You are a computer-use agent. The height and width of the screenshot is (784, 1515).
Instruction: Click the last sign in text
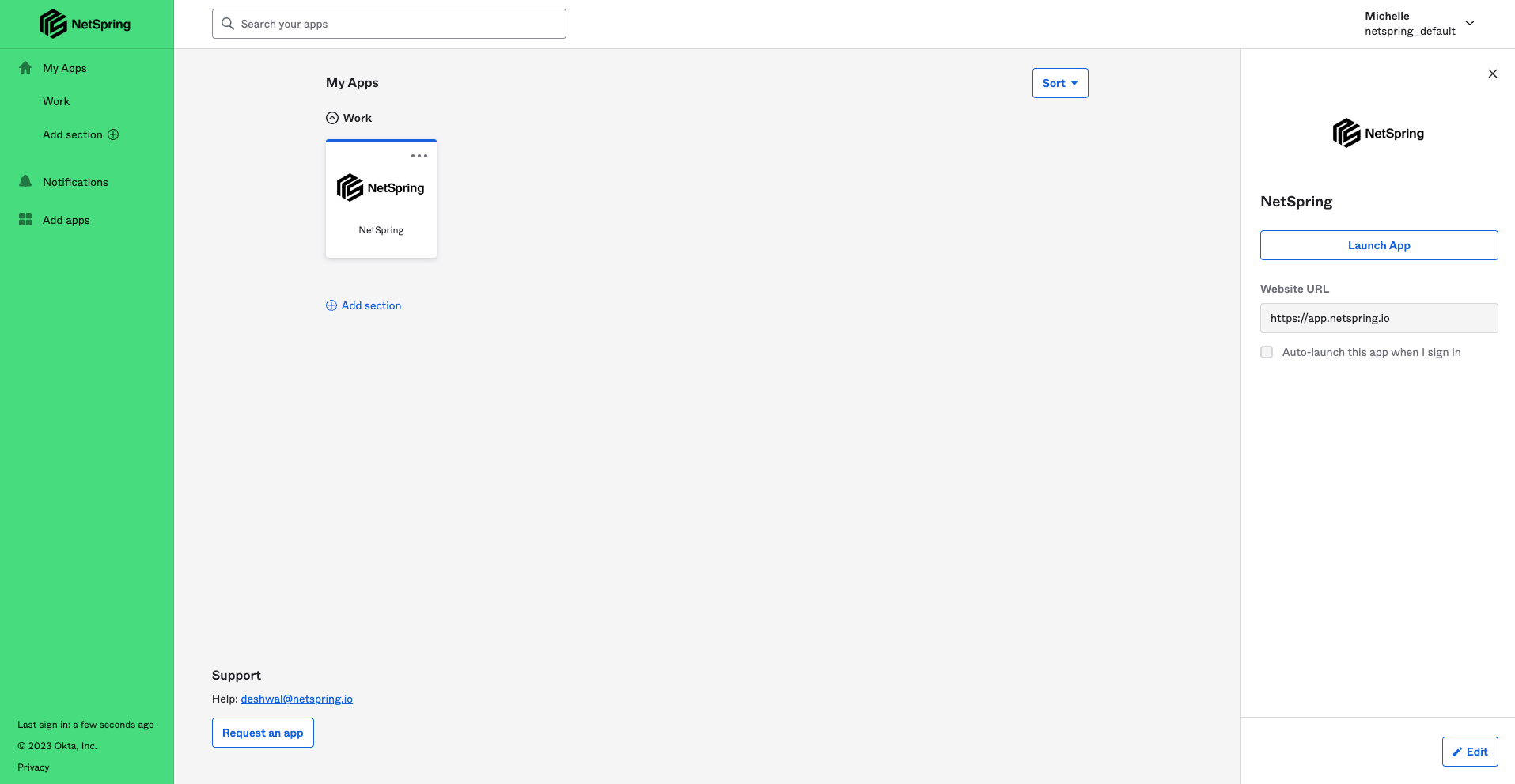[x=85, y=725]
